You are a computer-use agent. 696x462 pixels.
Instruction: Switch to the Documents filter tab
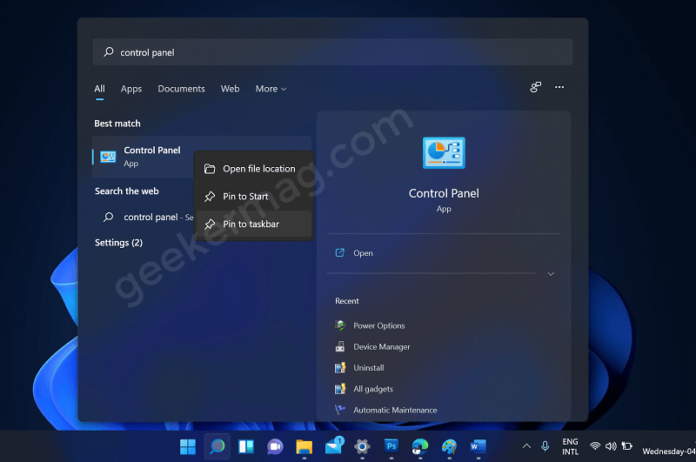point(181,89)
